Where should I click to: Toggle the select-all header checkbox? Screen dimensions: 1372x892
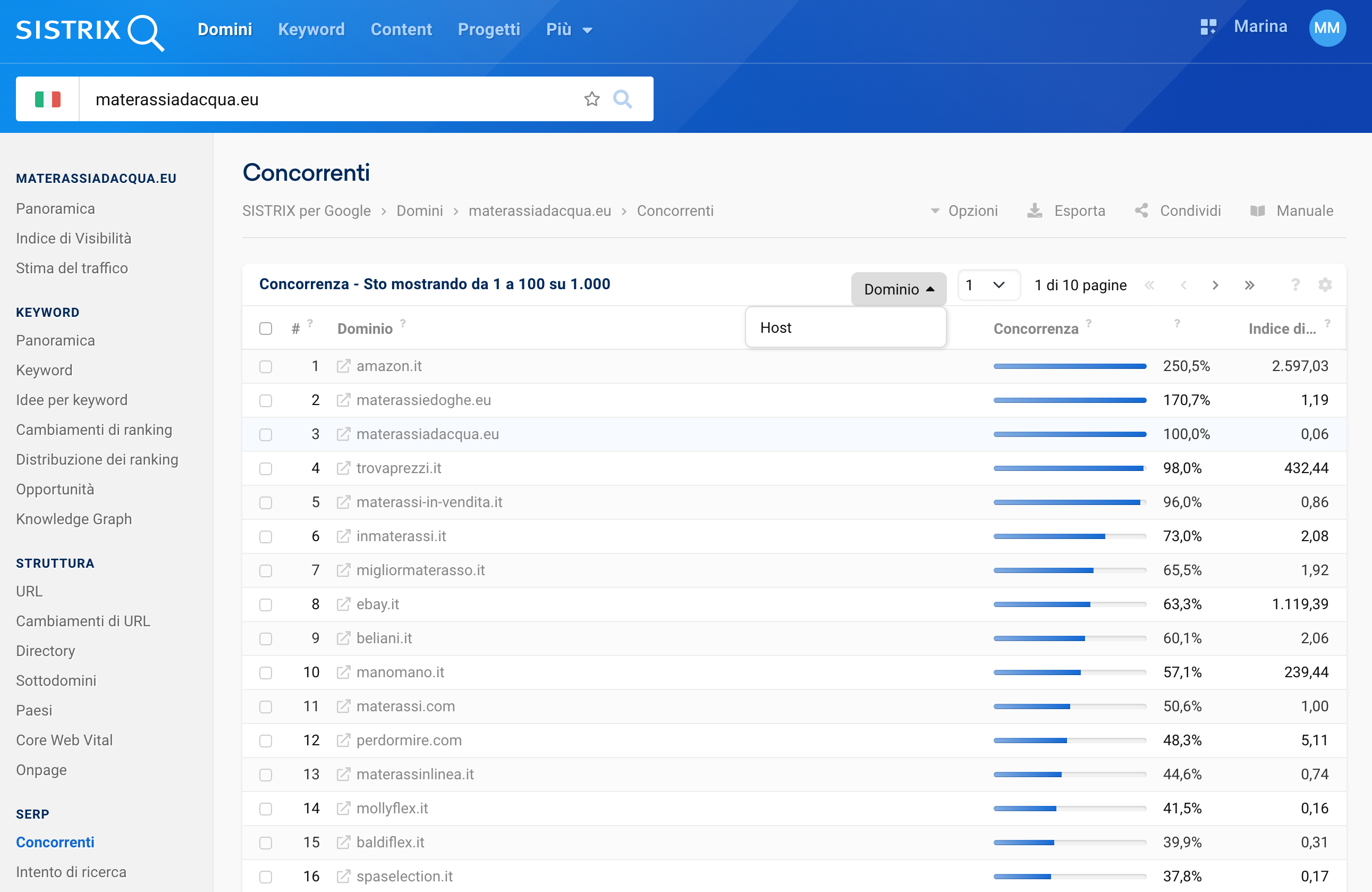pyautogui.click(x=266, y=329)
